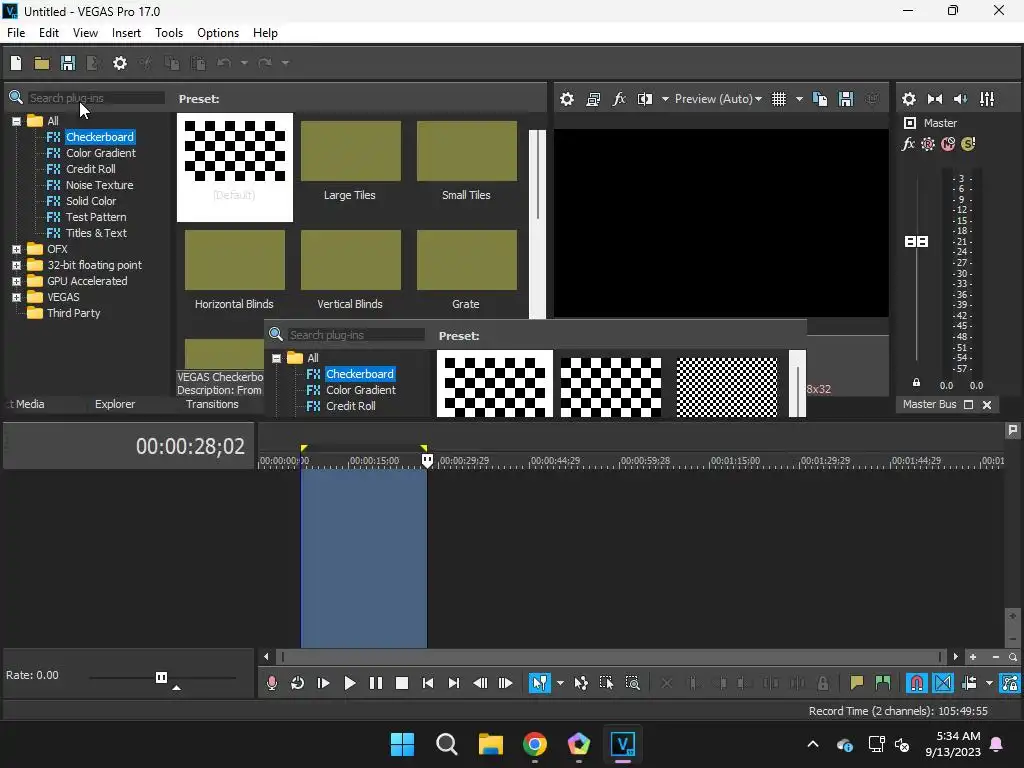Screen dimensions: 1024x768
Task: Select Normal edit tool
Action: point(539,683)
